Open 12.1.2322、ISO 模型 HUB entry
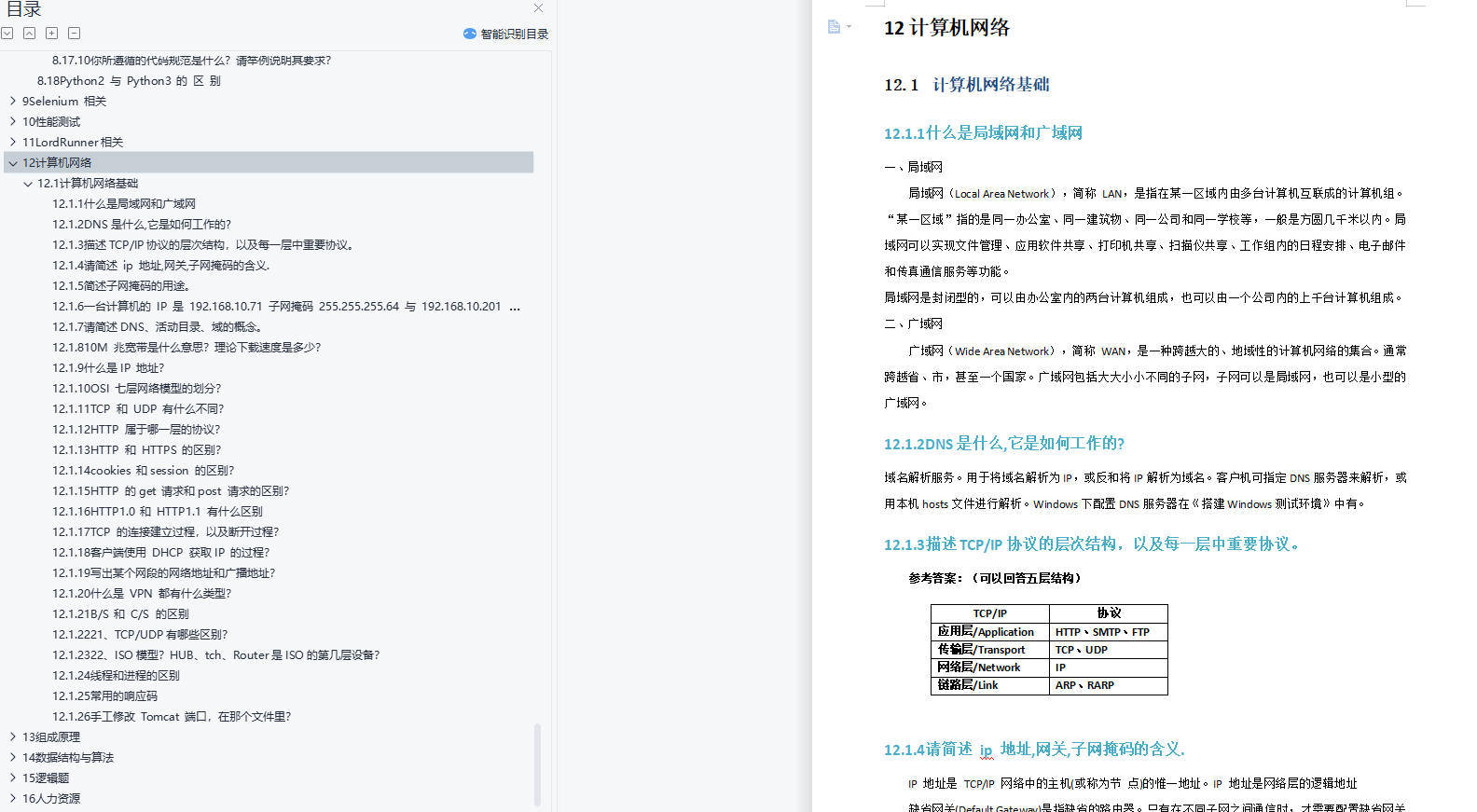1477x812 pixels. tap(216, 654)
